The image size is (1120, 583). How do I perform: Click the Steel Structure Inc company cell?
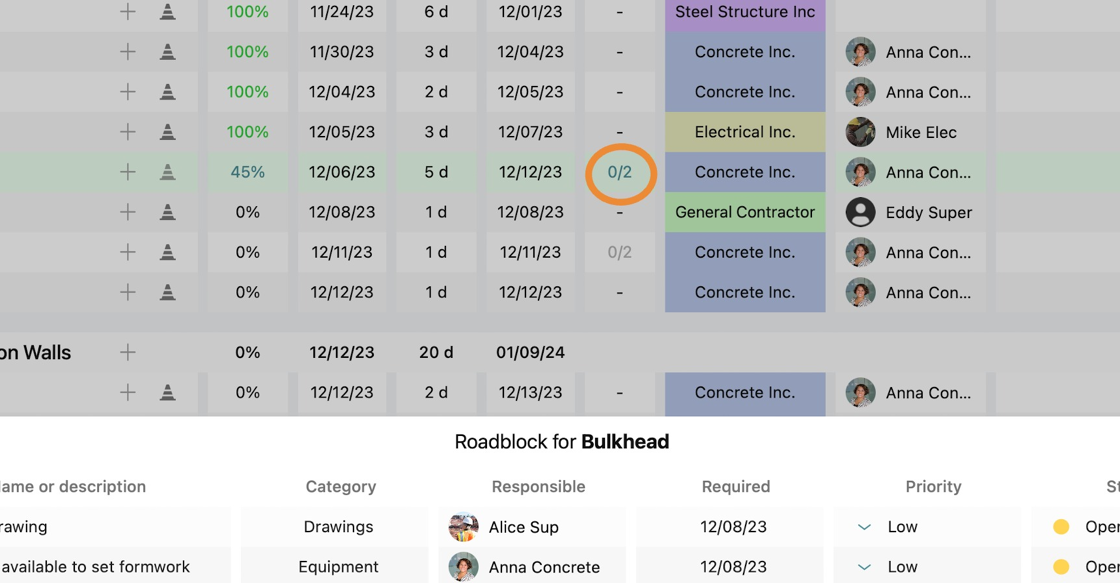click(745, 14)
